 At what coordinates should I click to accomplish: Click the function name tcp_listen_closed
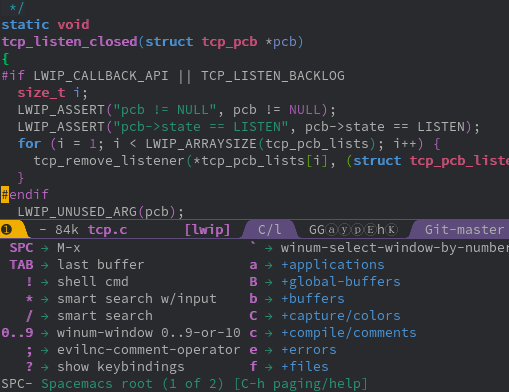(x=70, y=42)
